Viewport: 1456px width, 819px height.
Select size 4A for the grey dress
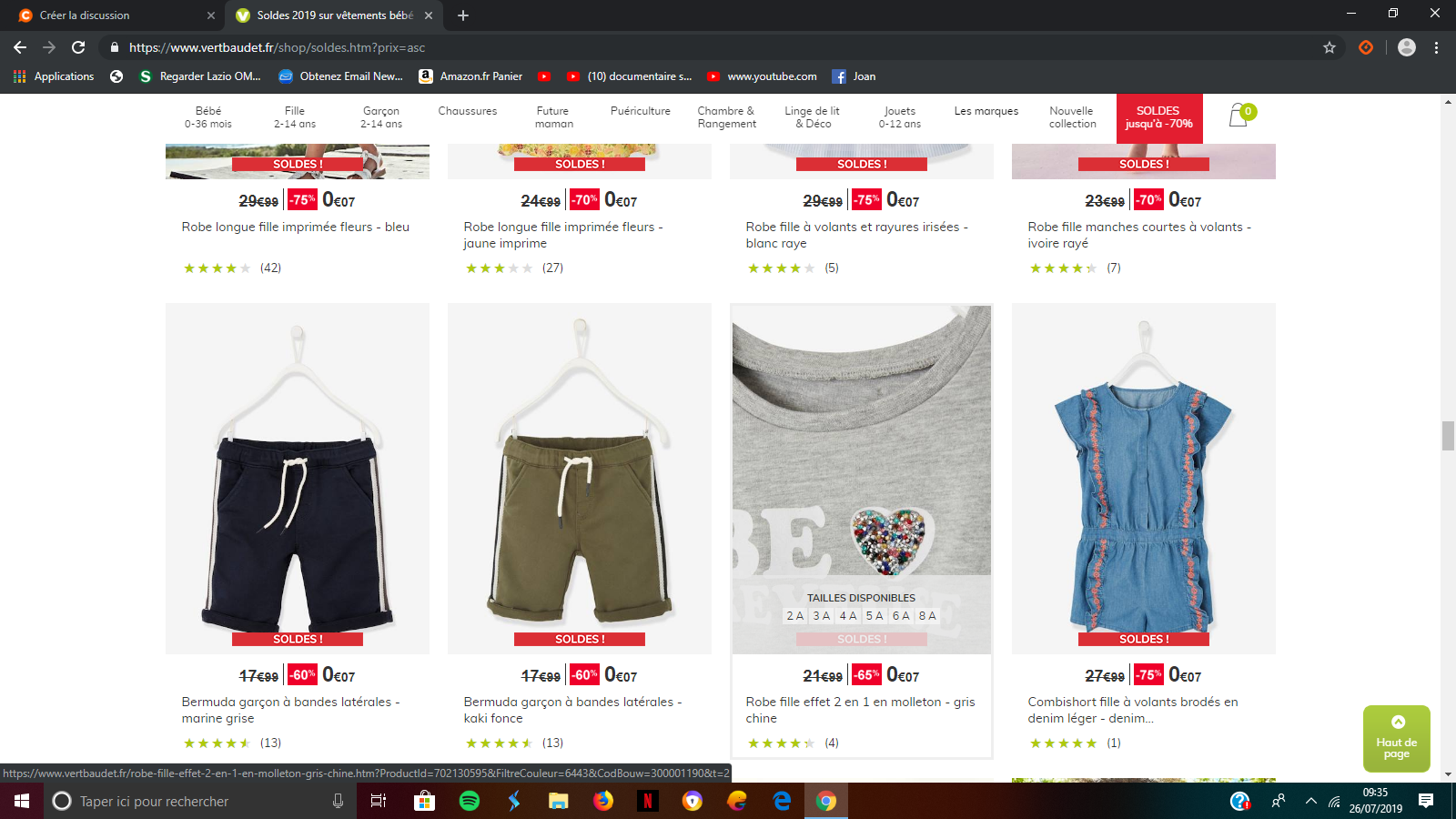[848, 616]
